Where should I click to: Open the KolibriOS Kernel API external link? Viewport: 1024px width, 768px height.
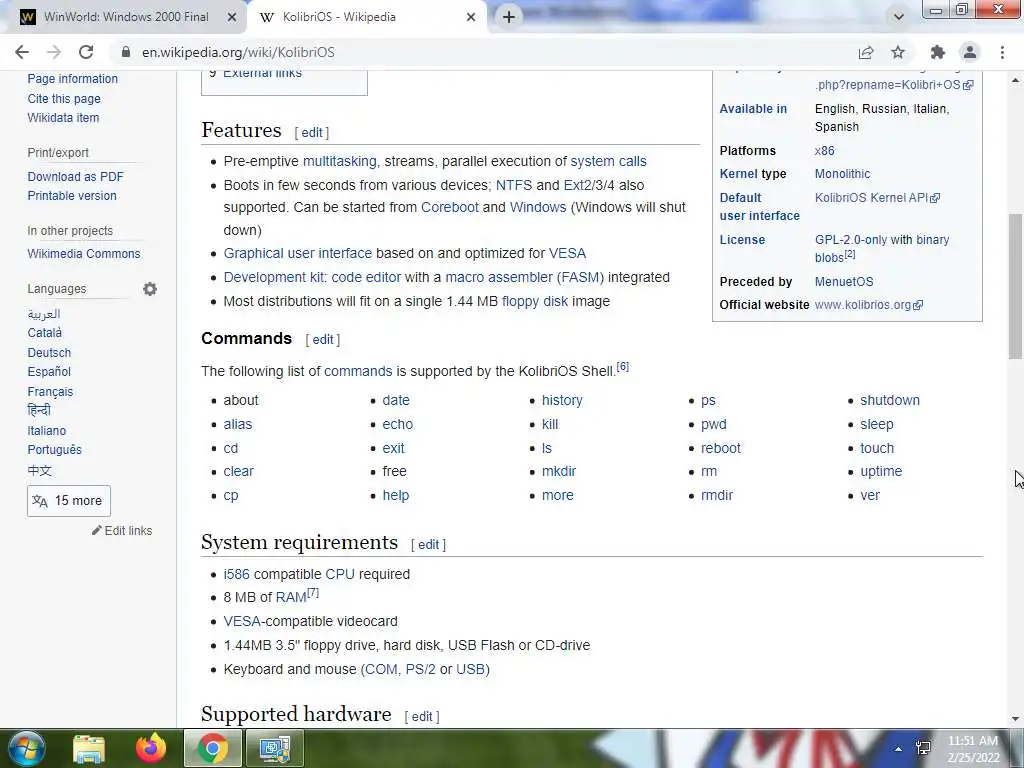tap(877, 198)
